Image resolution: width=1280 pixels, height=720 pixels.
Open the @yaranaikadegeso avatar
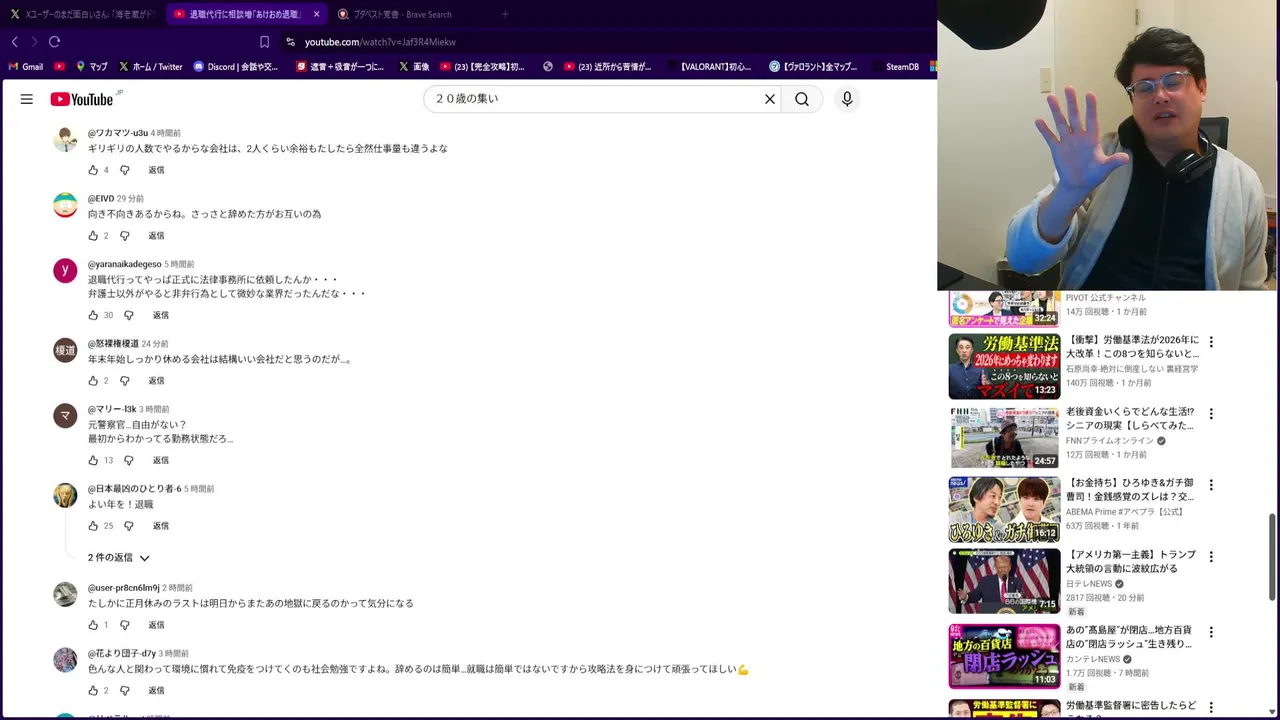[65, 271]
